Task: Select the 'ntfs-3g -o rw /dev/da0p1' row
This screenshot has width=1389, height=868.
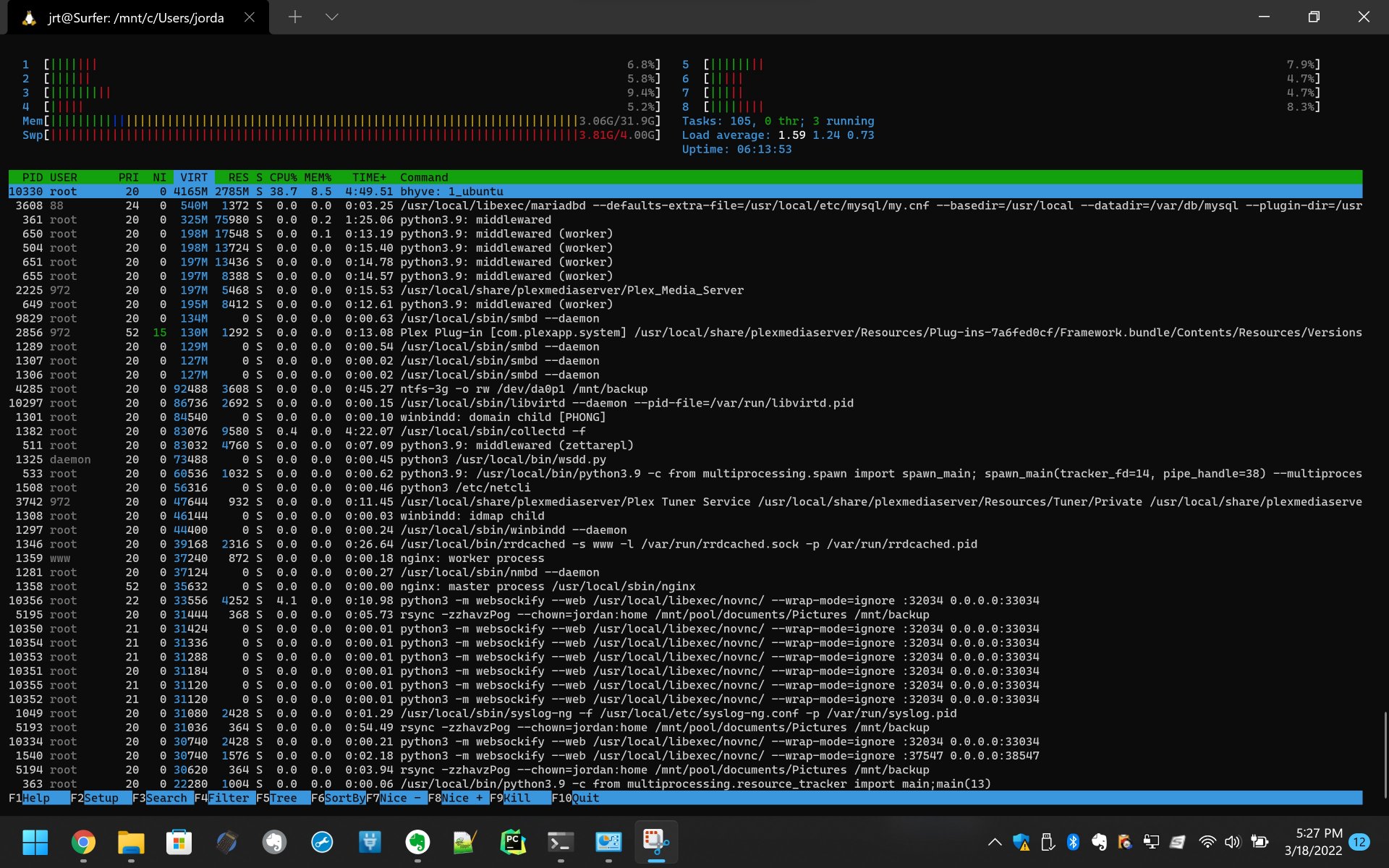Action: click(685, 389)
